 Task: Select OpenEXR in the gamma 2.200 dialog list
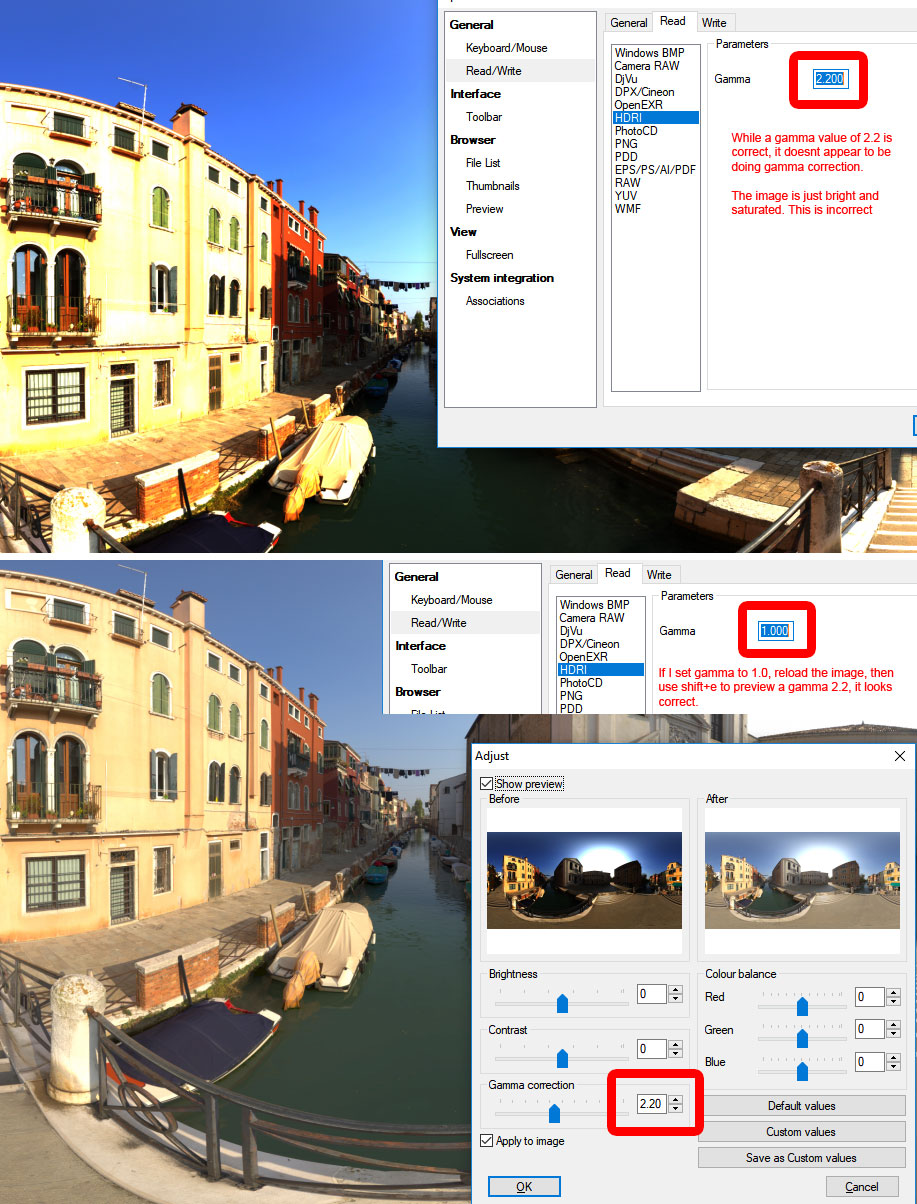click(x=641, y=105)
